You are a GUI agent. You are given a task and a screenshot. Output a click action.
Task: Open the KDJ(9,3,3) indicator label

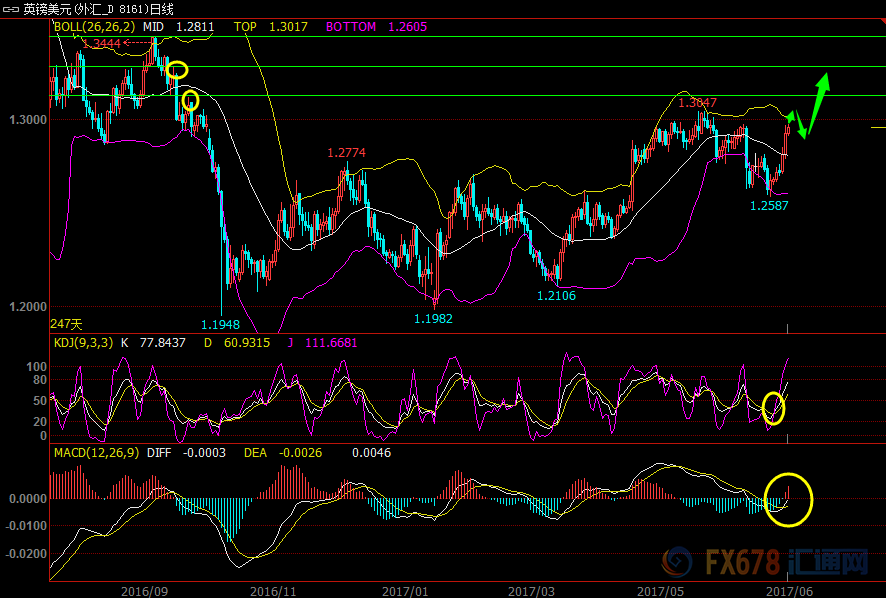coord(83,343)
